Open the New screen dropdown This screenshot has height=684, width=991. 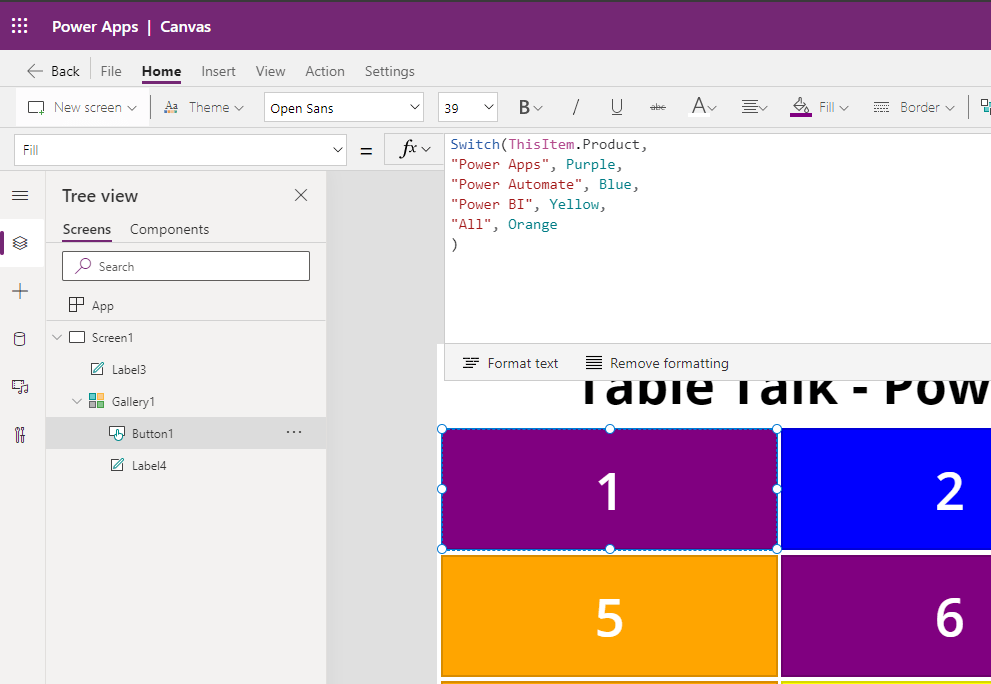[x=82, y=107]
